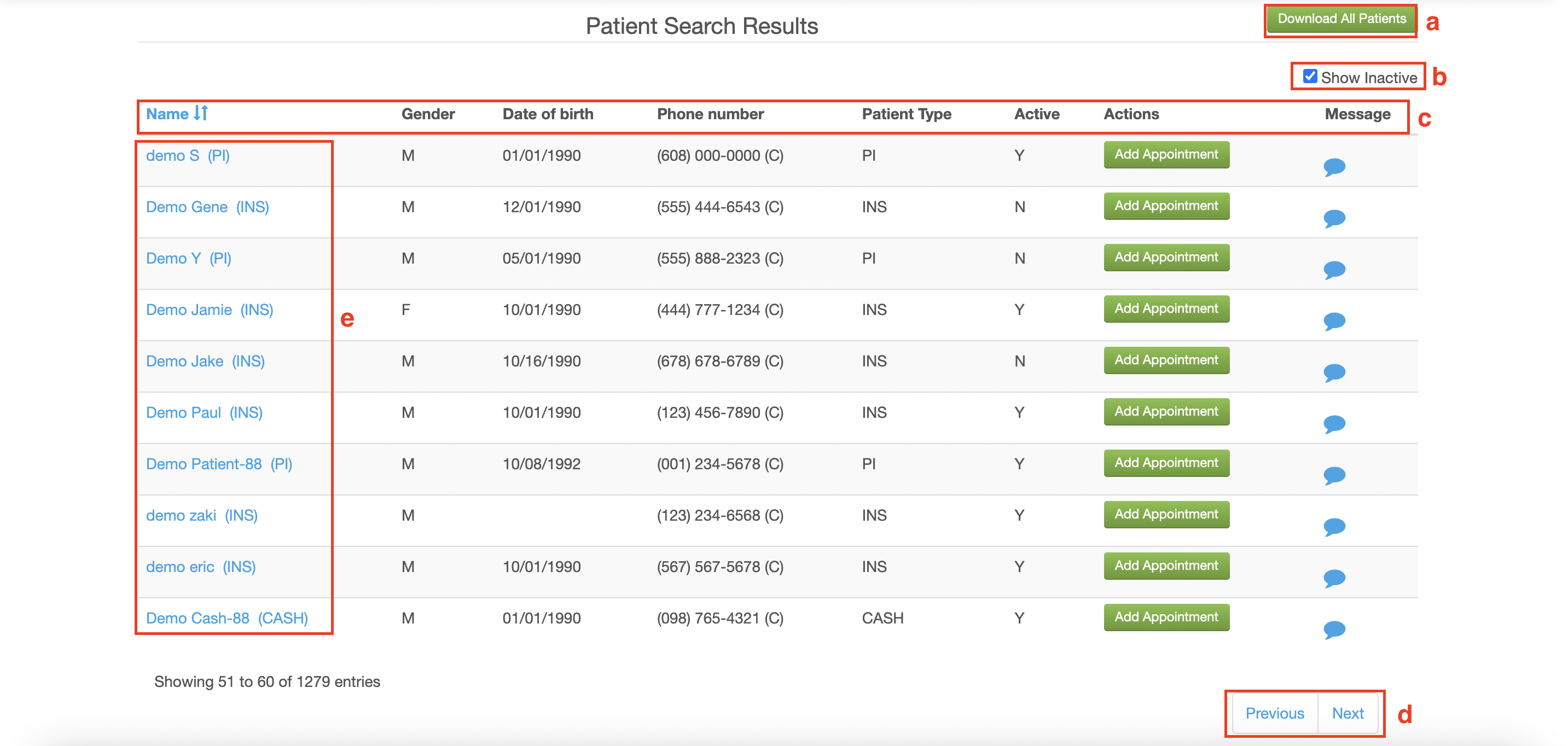Open message for demo S patient
The height and width of the screenshot is (746, 1568).
(1334, 167)
